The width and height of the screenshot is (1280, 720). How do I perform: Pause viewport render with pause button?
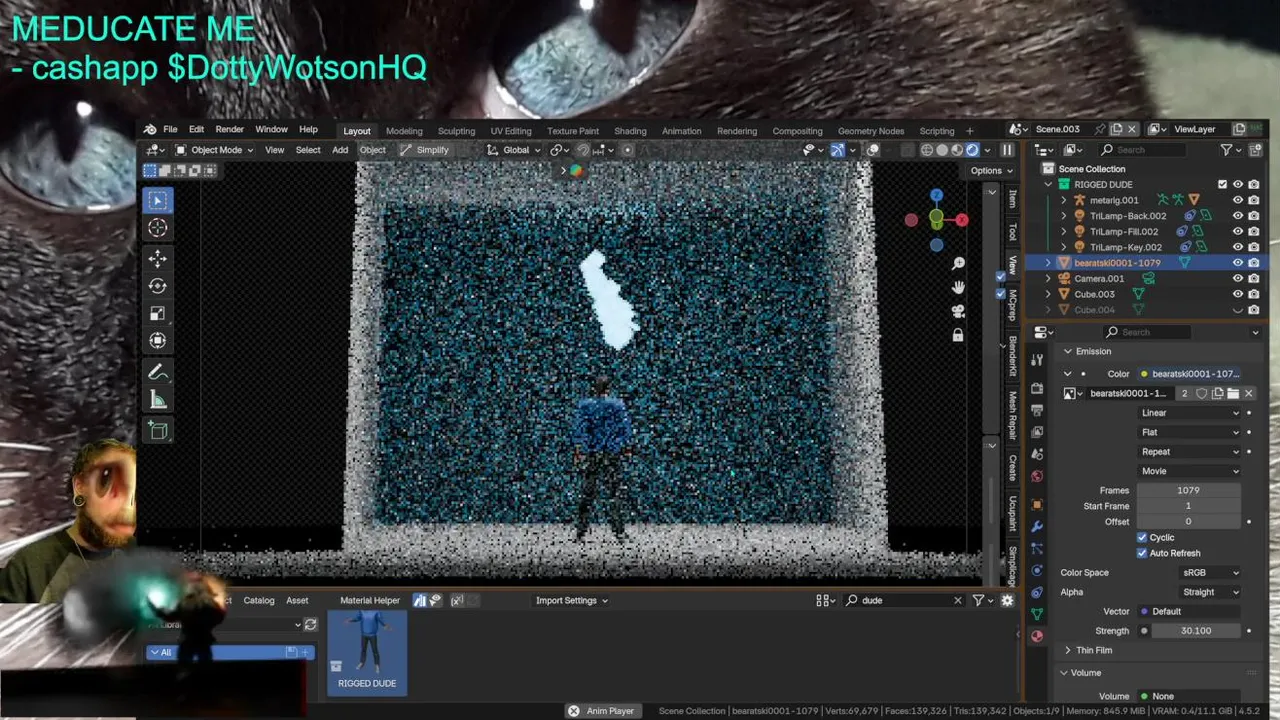(x=1007, y=150)
